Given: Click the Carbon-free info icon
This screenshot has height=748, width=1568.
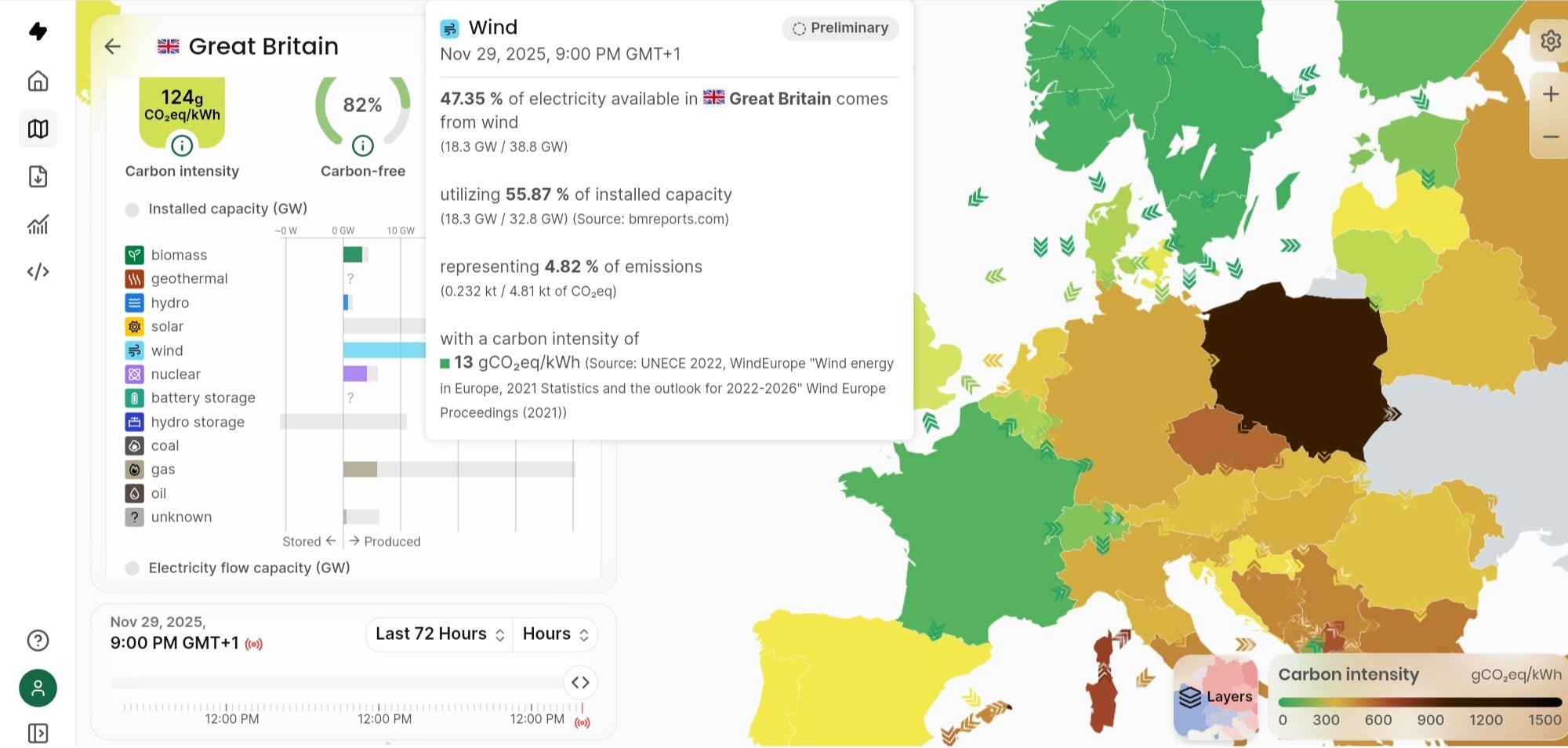Looking at the screenshot, I should [x=362, y=146].
